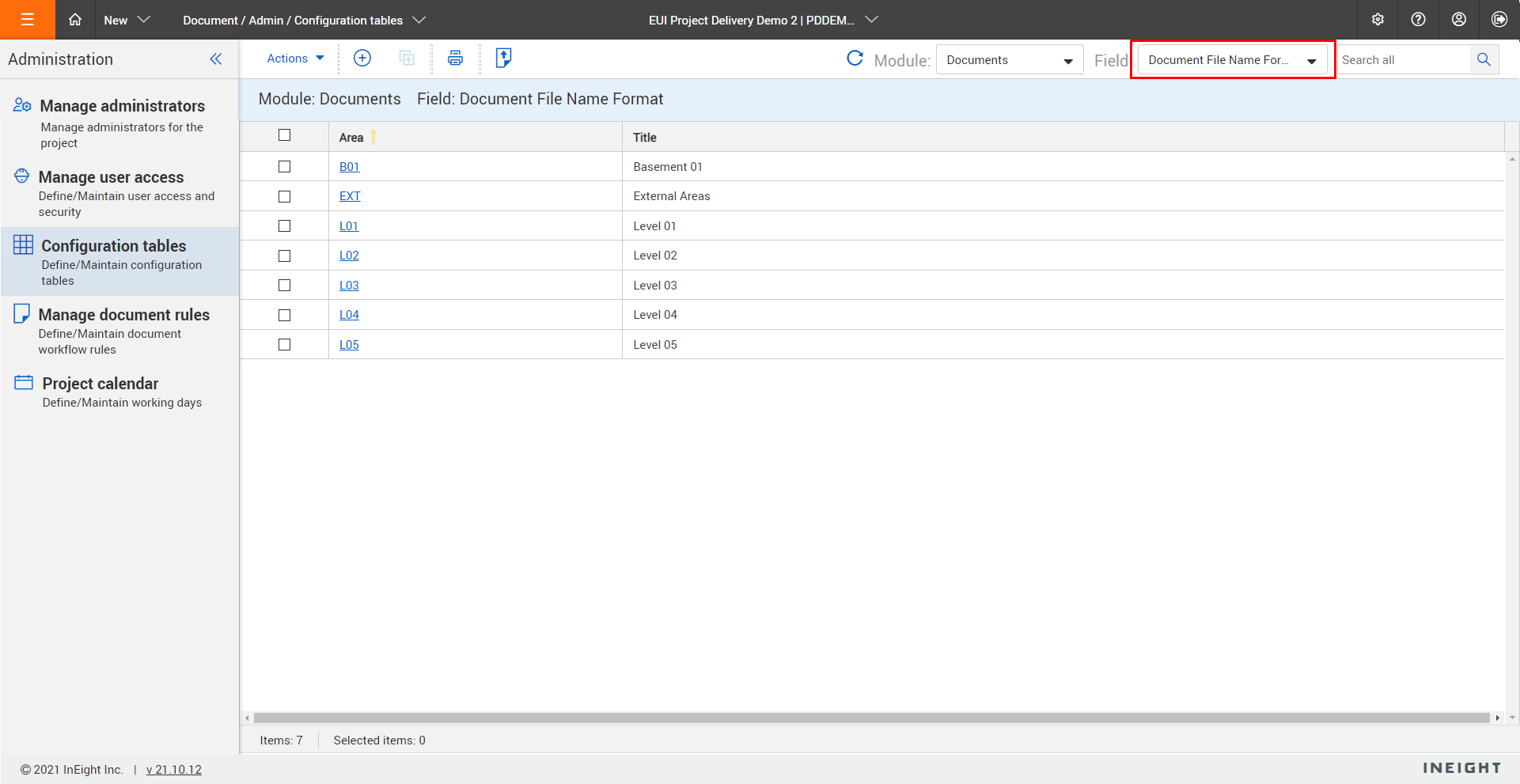Check the box for row EXT
1520x784 pixels.
click(x=284, y=196)
